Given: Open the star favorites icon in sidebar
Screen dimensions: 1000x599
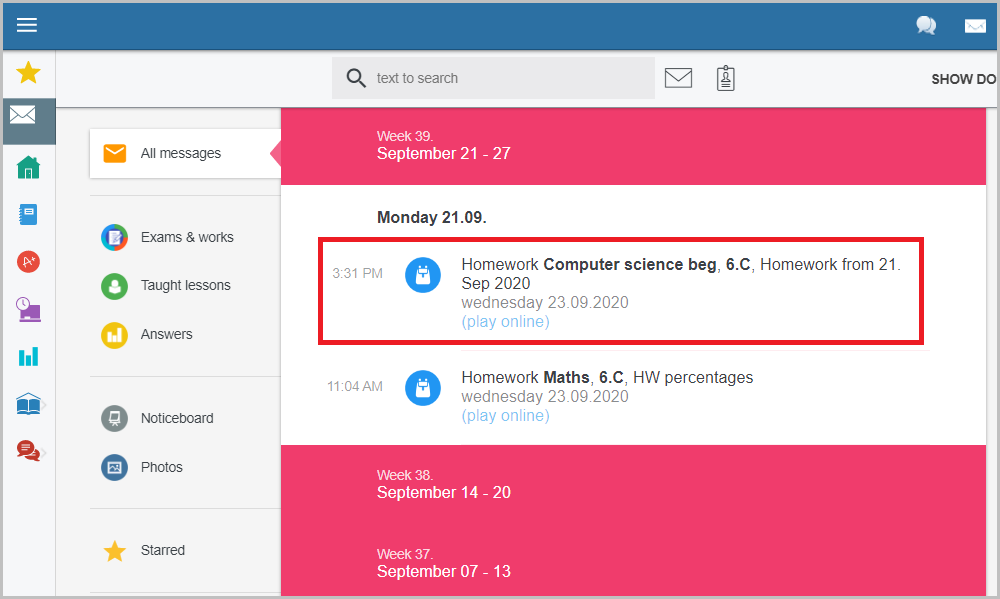Looking at the screenshot, I should [x=28, y=73].
